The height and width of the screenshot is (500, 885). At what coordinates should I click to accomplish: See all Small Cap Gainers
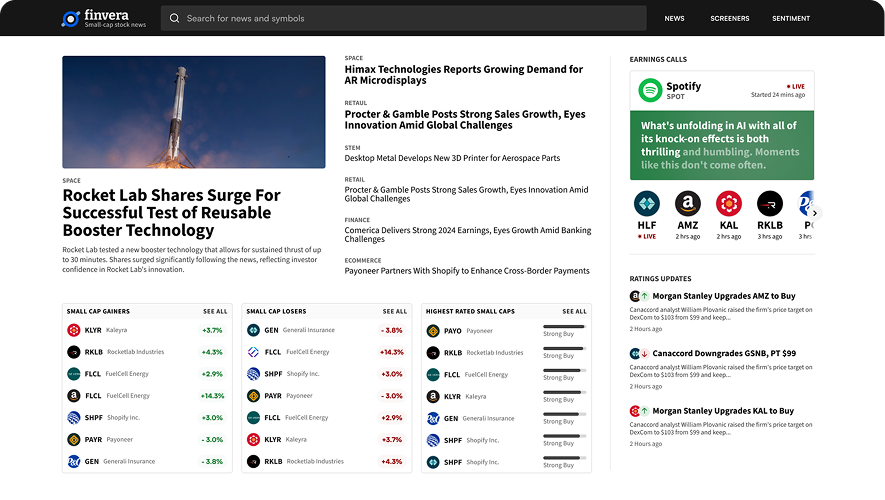215,312
